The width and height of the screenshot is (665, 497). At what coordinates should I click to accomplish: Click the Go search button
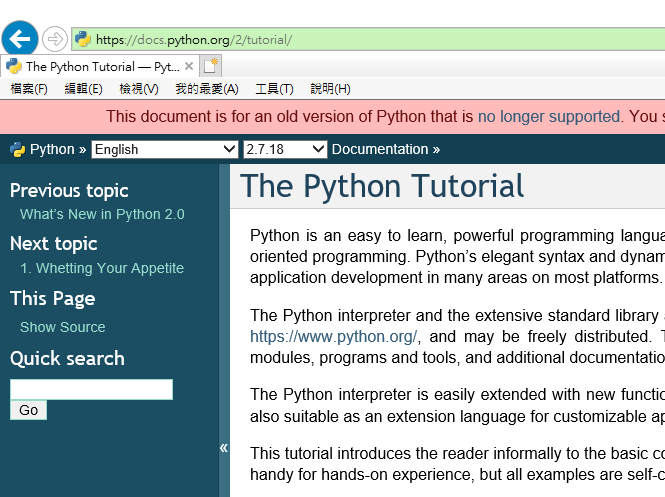coord(28,410)
